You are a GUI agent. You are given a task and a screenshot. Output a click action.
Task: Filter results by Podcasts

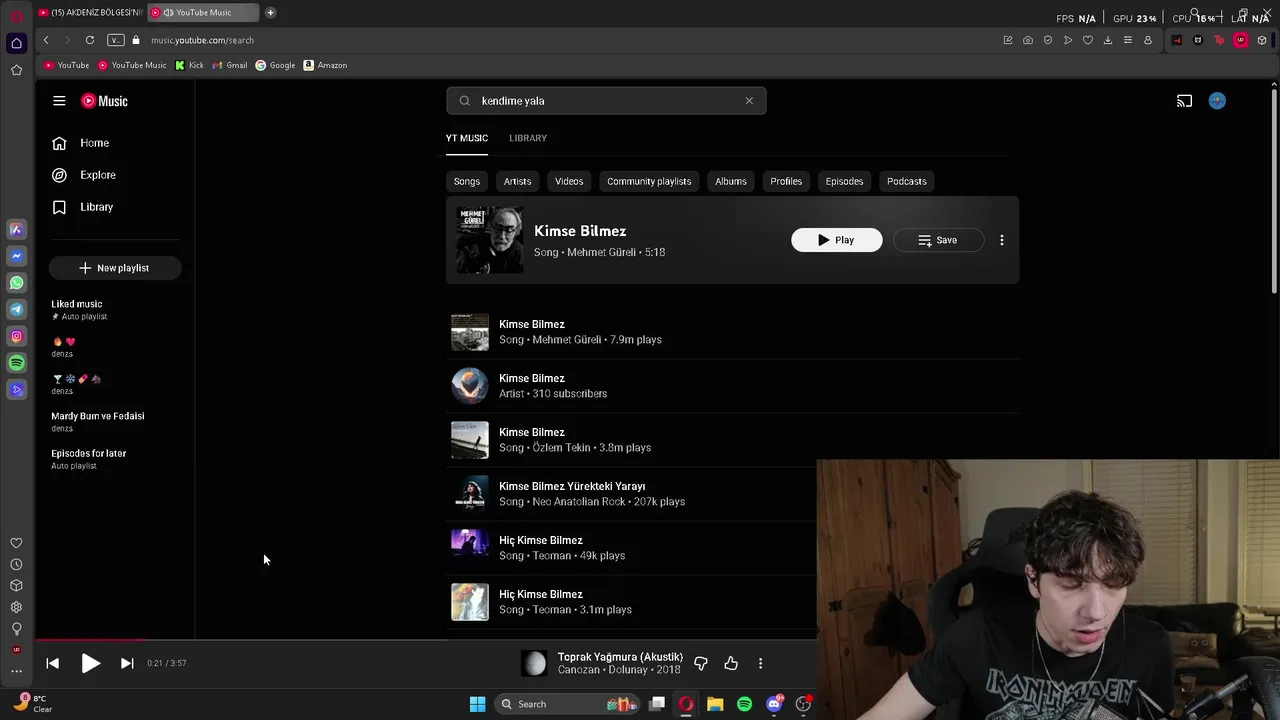[x=907, y=181]
